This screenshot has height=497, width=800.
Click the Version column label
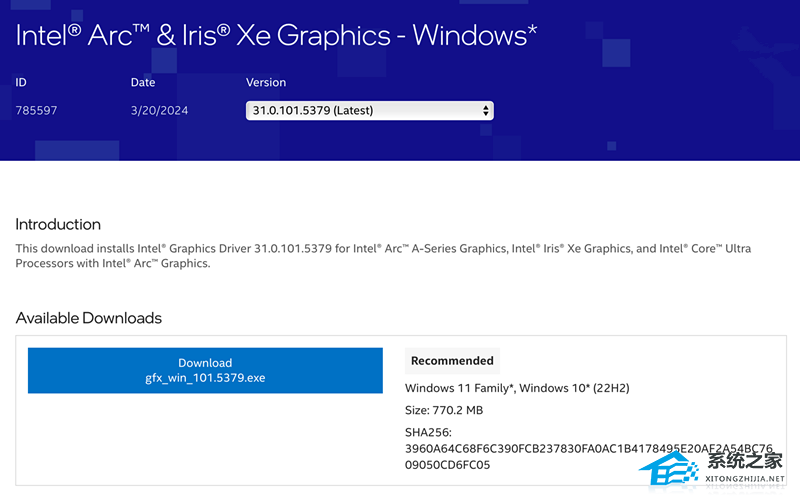(266, 82)
